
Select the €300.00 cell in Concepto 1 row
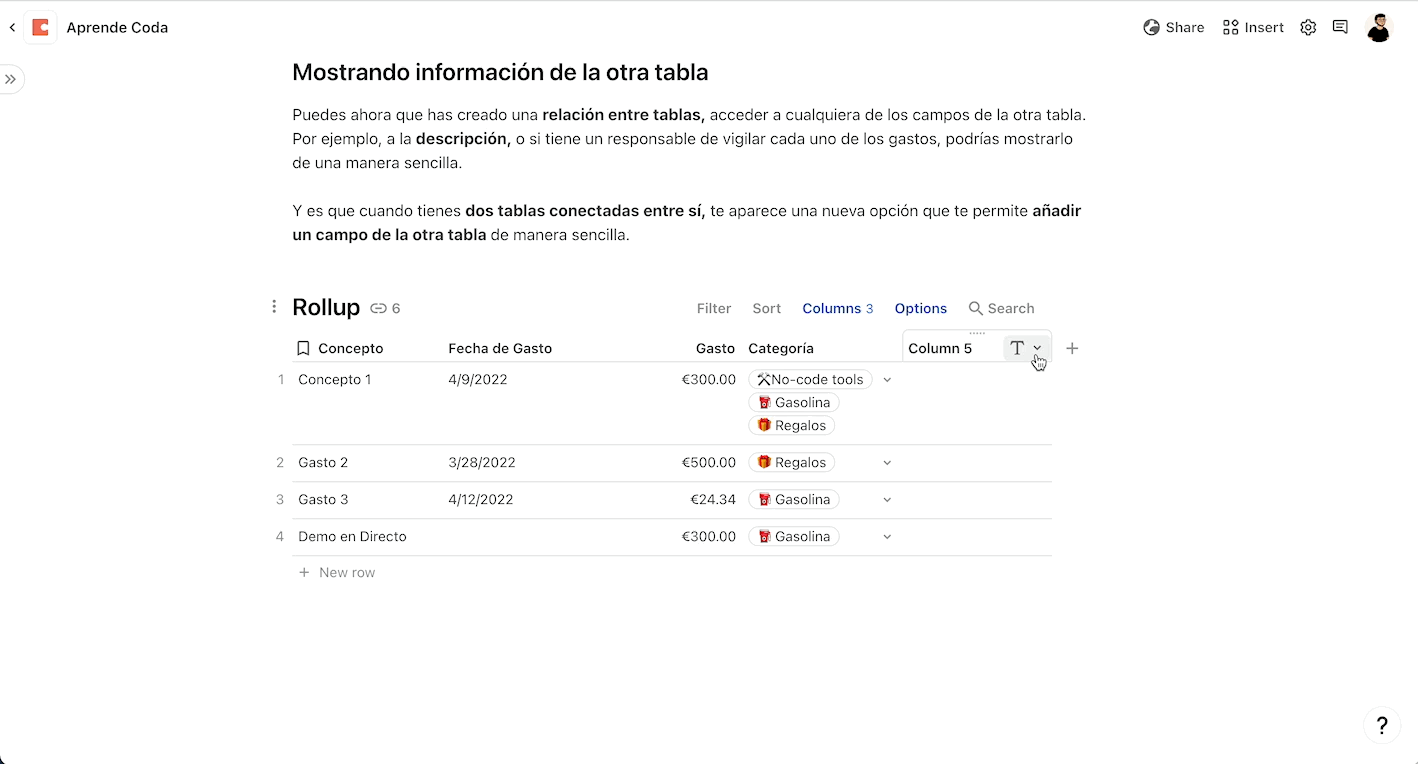(709, 379)
